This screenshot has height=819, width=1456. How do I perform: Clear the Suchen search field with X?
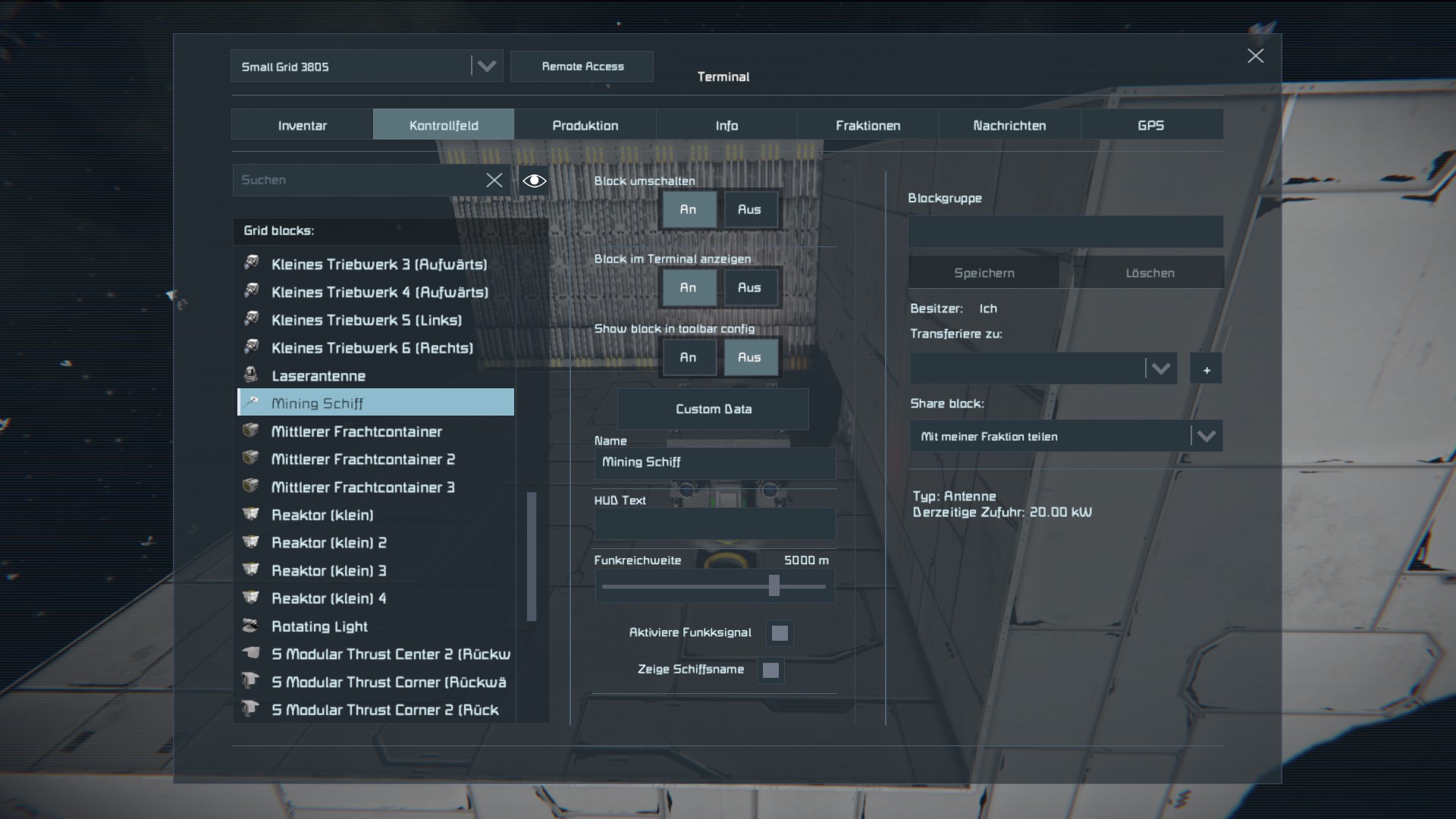(x=494, y=180)
